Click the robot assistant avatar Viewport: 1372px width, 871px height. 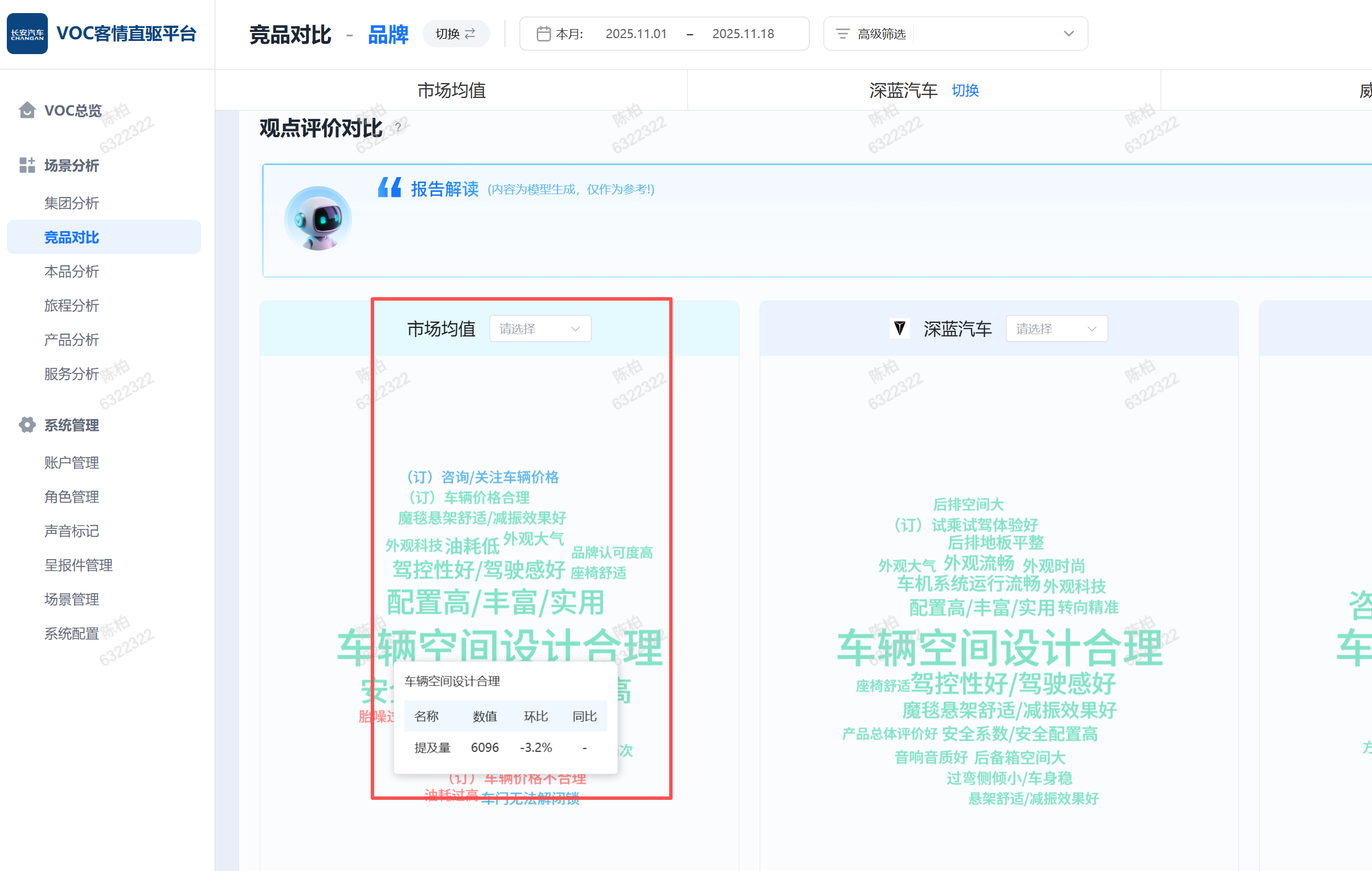pyautogui.click(x=318, y=219)
